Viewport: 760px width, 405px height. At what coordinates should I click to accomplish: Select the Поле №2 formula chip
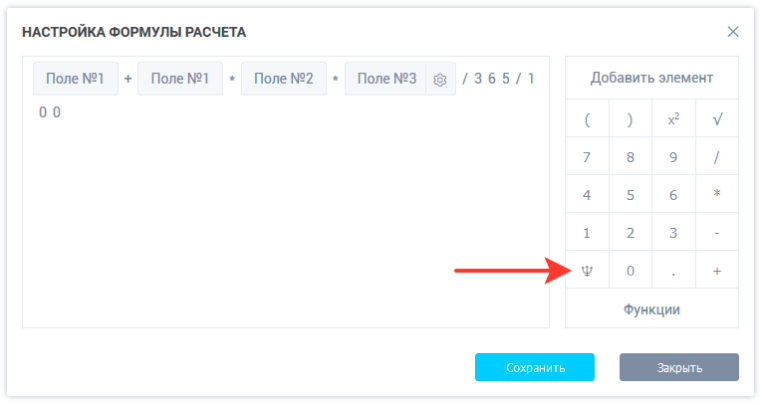[x=284, y=79]
